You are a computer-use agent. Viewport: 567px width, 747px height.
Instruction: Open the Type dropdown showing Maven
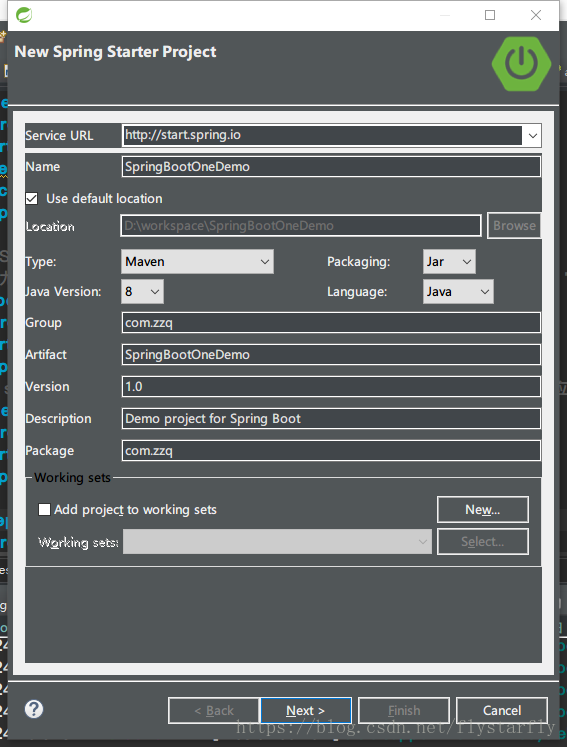coord(197,262)
